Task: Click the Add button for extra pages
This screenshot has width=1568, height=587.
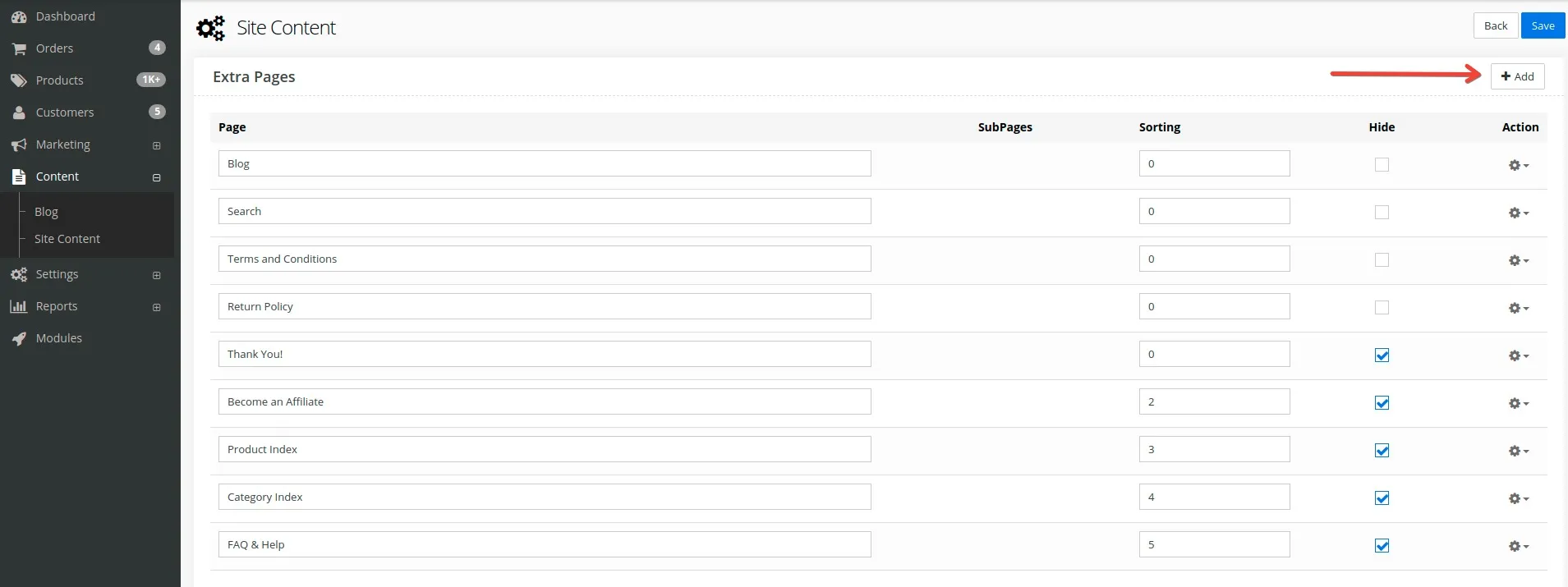Action: point(1517,76)
